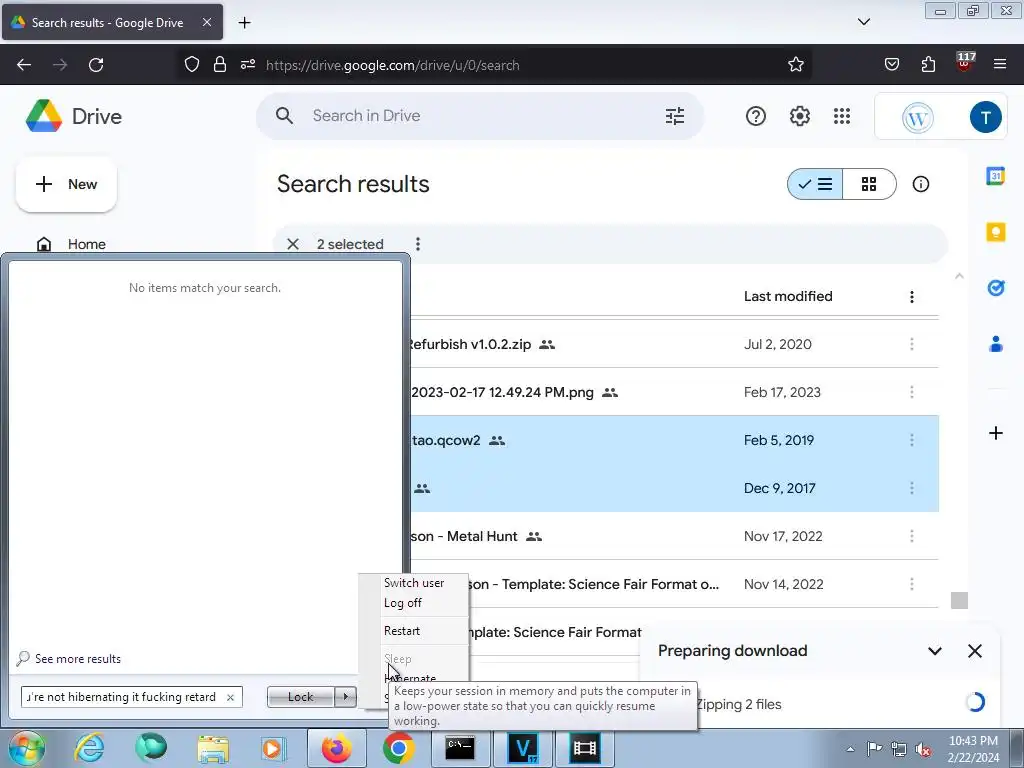The image size is (1024, 768).
Task: Open tracking protection shield icon
Action: point(191,65)
